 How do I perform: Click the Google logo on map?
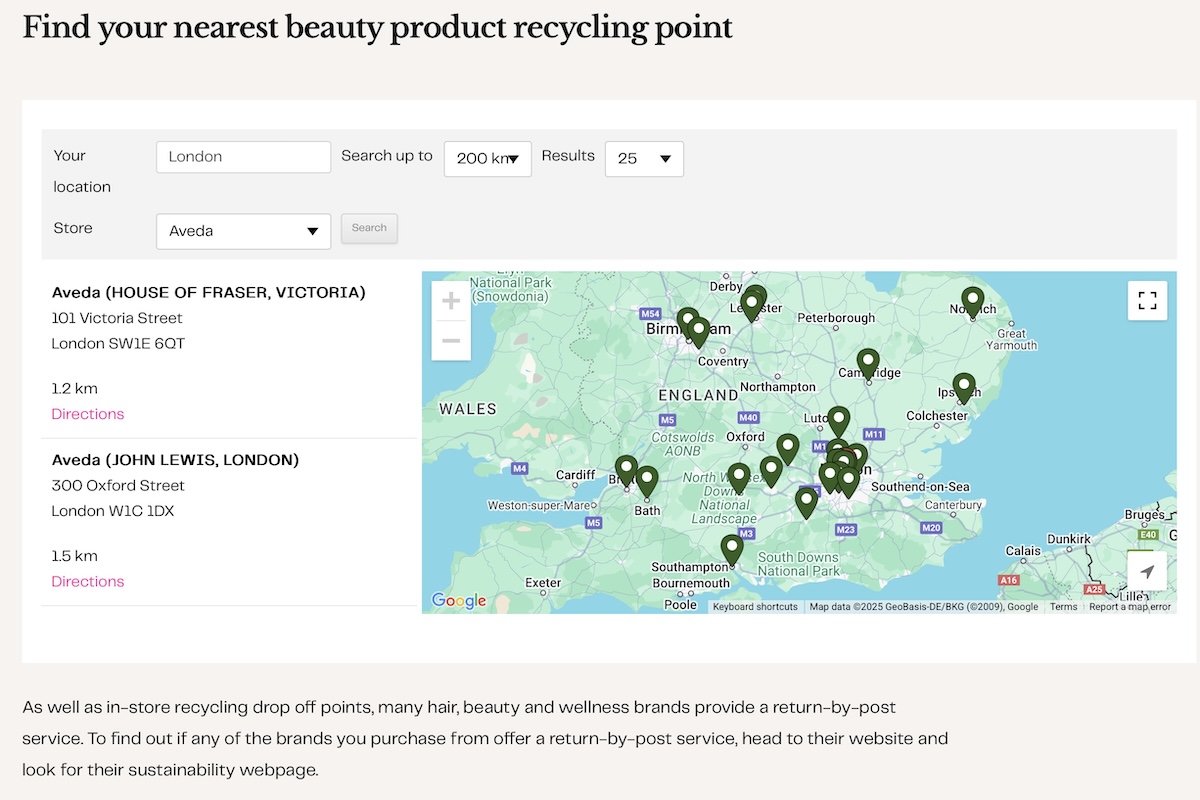tap(459, 601)
